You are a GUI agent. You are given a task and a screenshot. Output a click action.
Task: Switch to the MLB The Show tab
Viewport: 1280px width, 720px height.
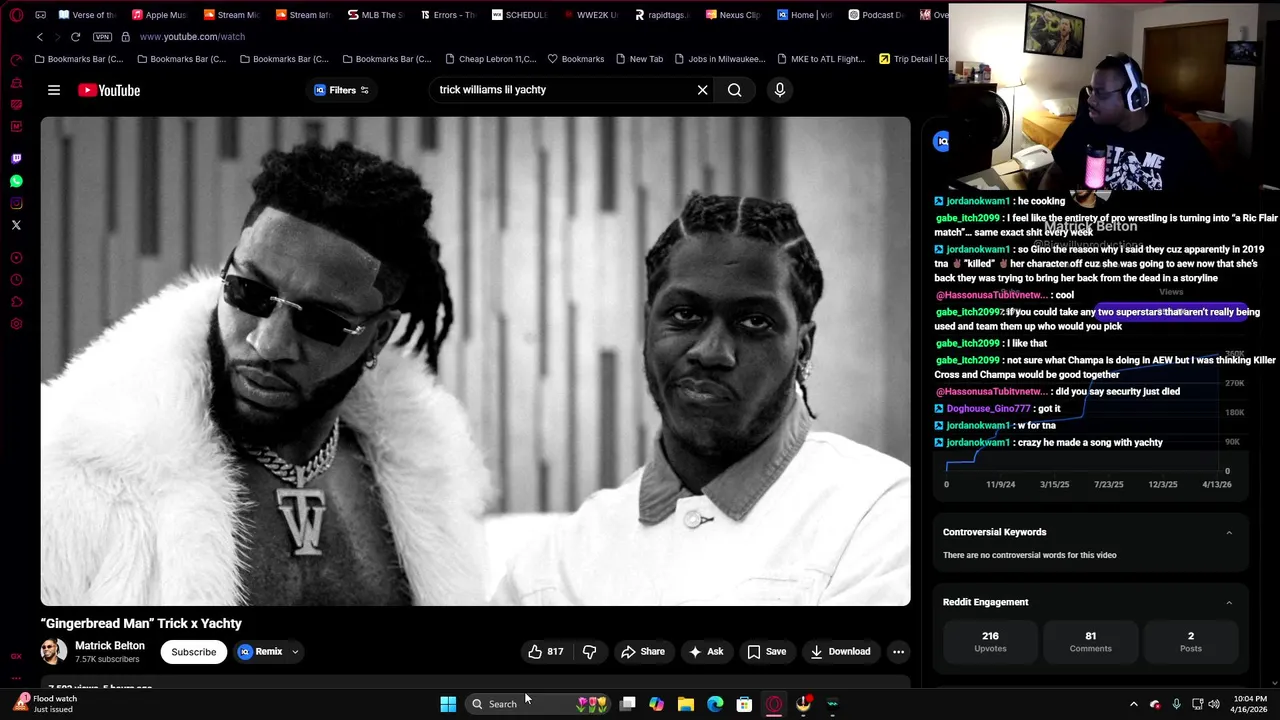(x=375, y=15)
